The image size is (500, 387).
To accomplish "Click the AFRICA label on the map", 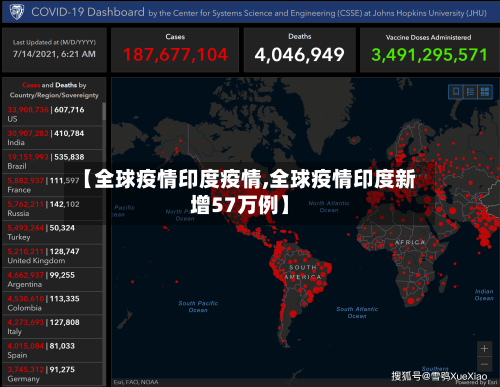I will [x=410, y=242].
